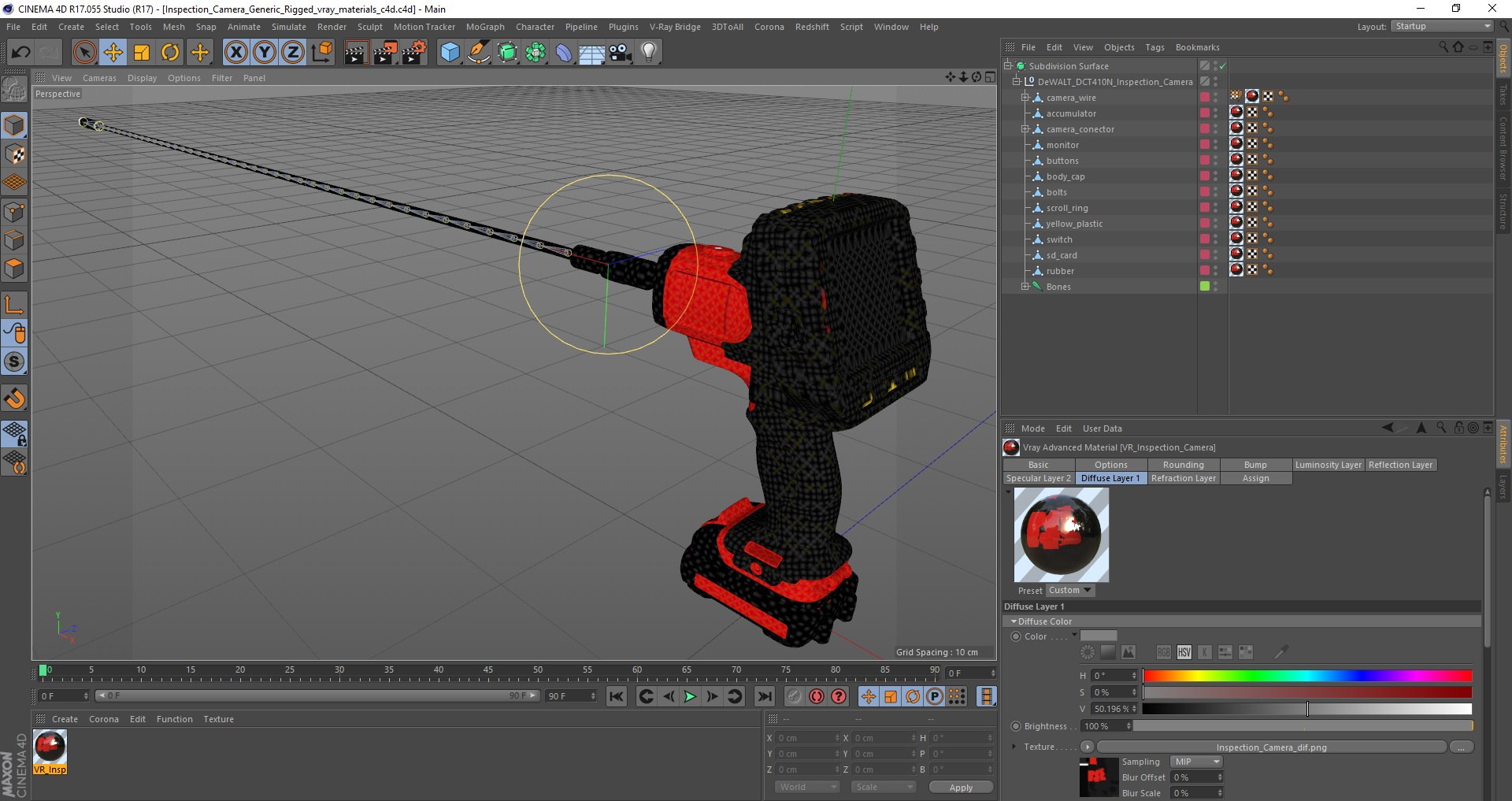Click the Undo arrow icon
Image resolution: width=1512 pixels, height=801 pixels.
[x=21, y=53]
